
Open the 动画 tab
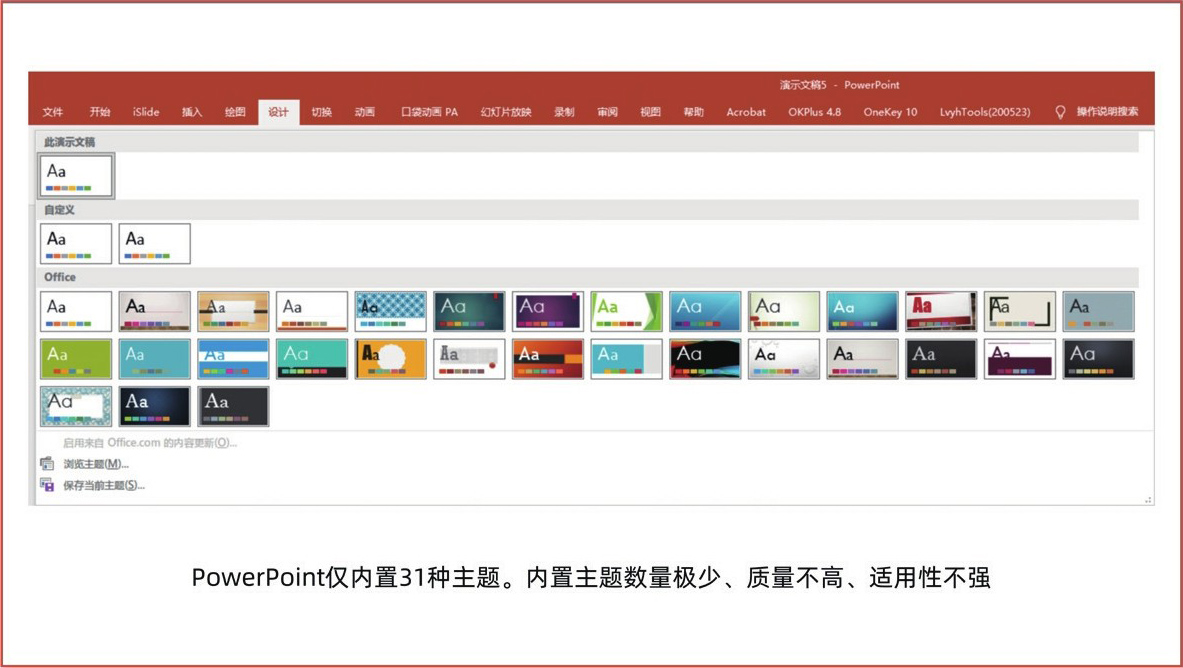pos(364,112)
